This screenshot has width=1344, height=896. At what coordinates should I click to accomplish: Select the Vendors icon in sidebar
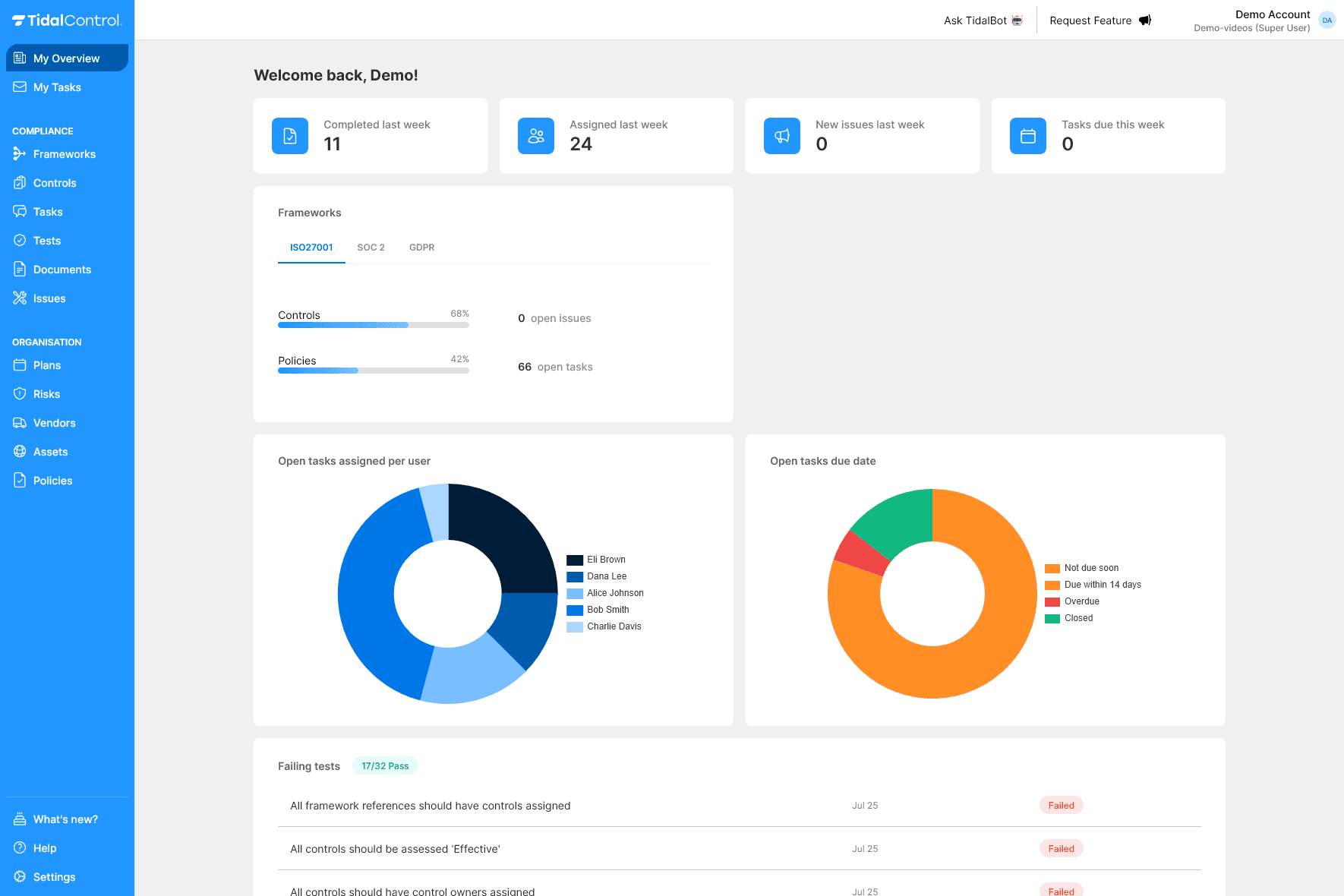click(x=21, y=423)
